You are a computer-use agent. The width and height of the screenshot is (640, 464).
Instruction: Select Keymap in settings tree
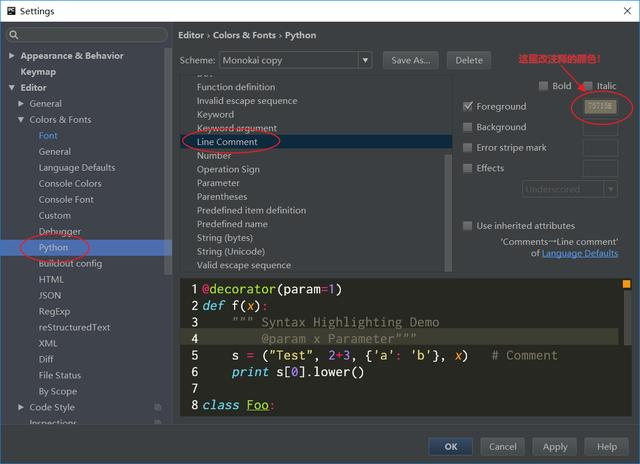(x=38, y=72)
